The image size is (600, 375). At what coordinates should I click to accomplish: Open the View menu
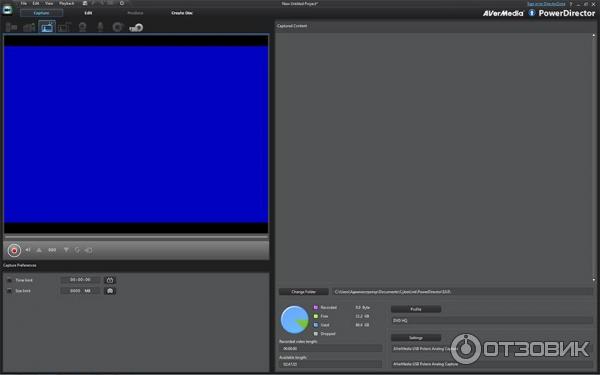point(49,3)
